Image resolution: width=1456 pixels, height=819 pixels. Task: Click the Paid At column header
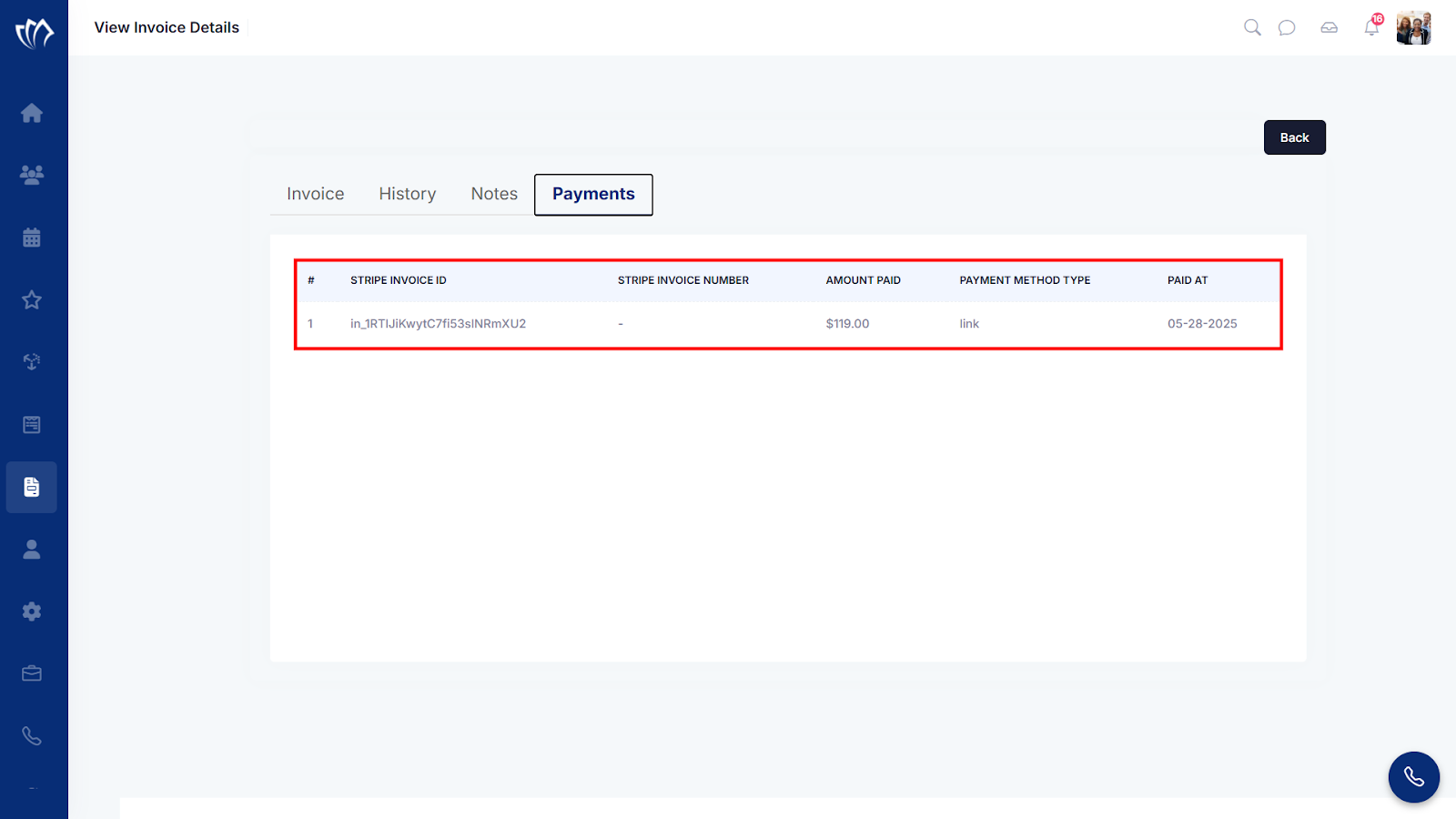click(x=1188, y=280)
